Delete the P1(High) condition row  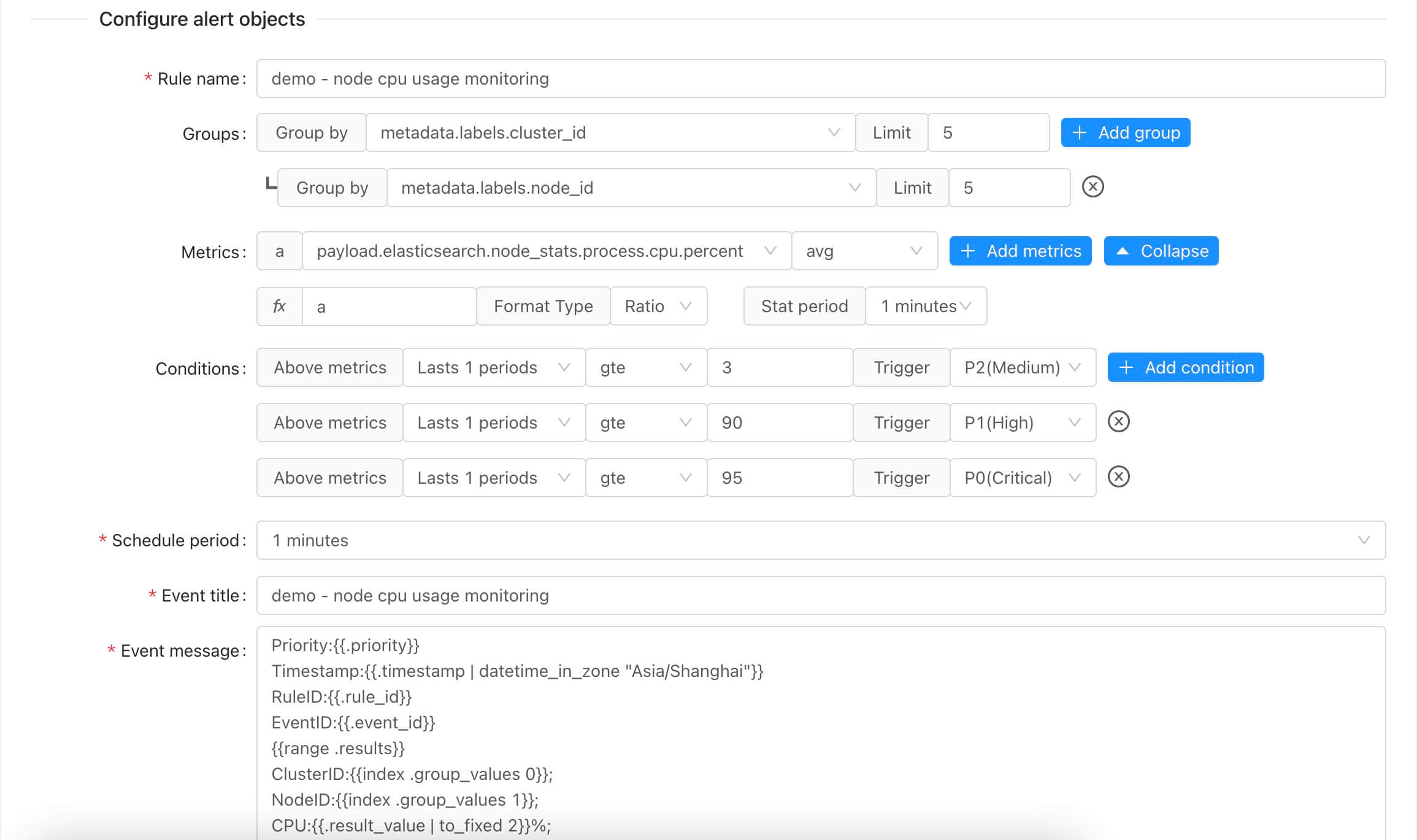1118,422
